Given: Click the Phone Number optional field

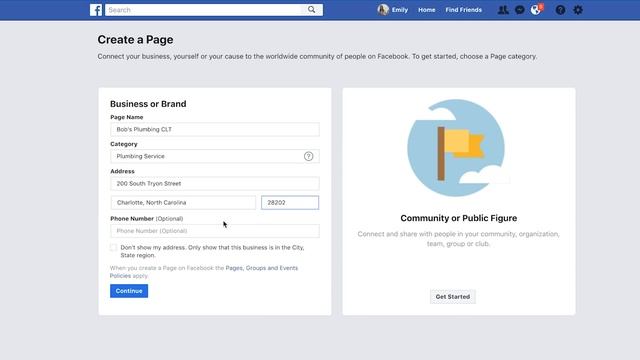Looking at the screenshot, I should [215, 231].
